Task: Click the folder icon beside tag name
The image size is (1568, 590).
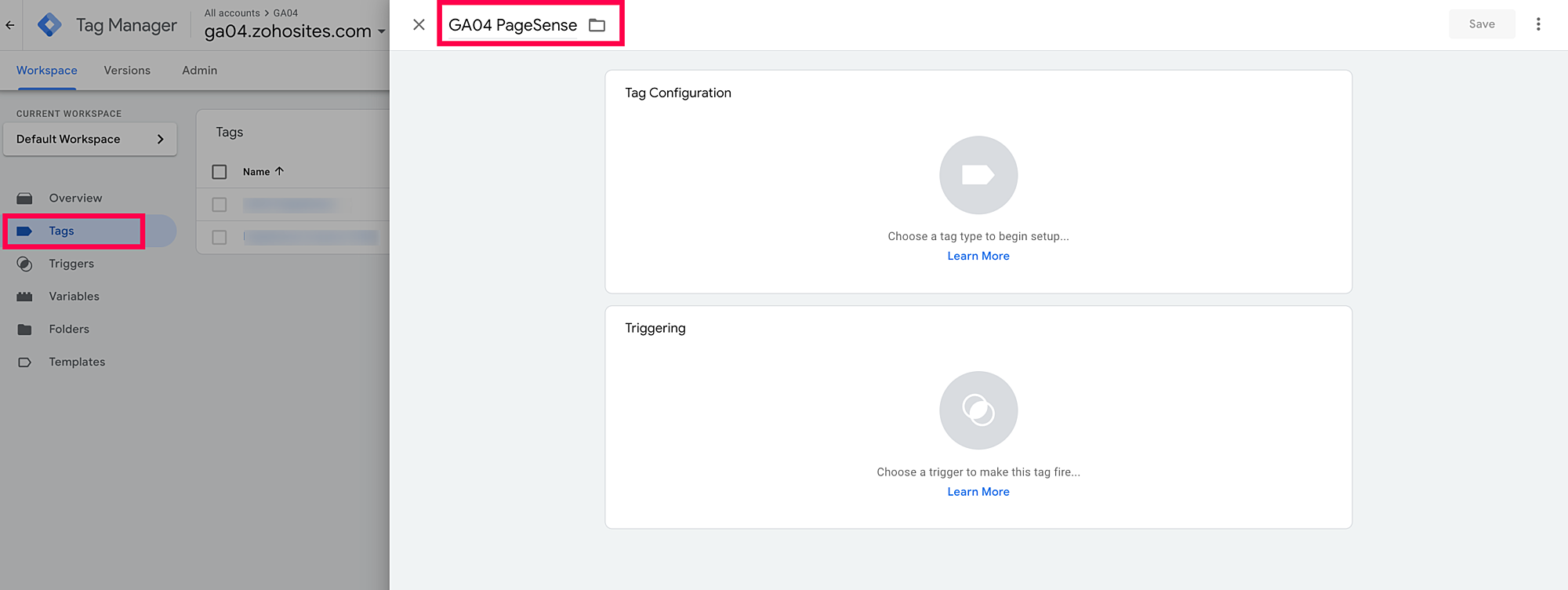Action: tap(597, 25)
